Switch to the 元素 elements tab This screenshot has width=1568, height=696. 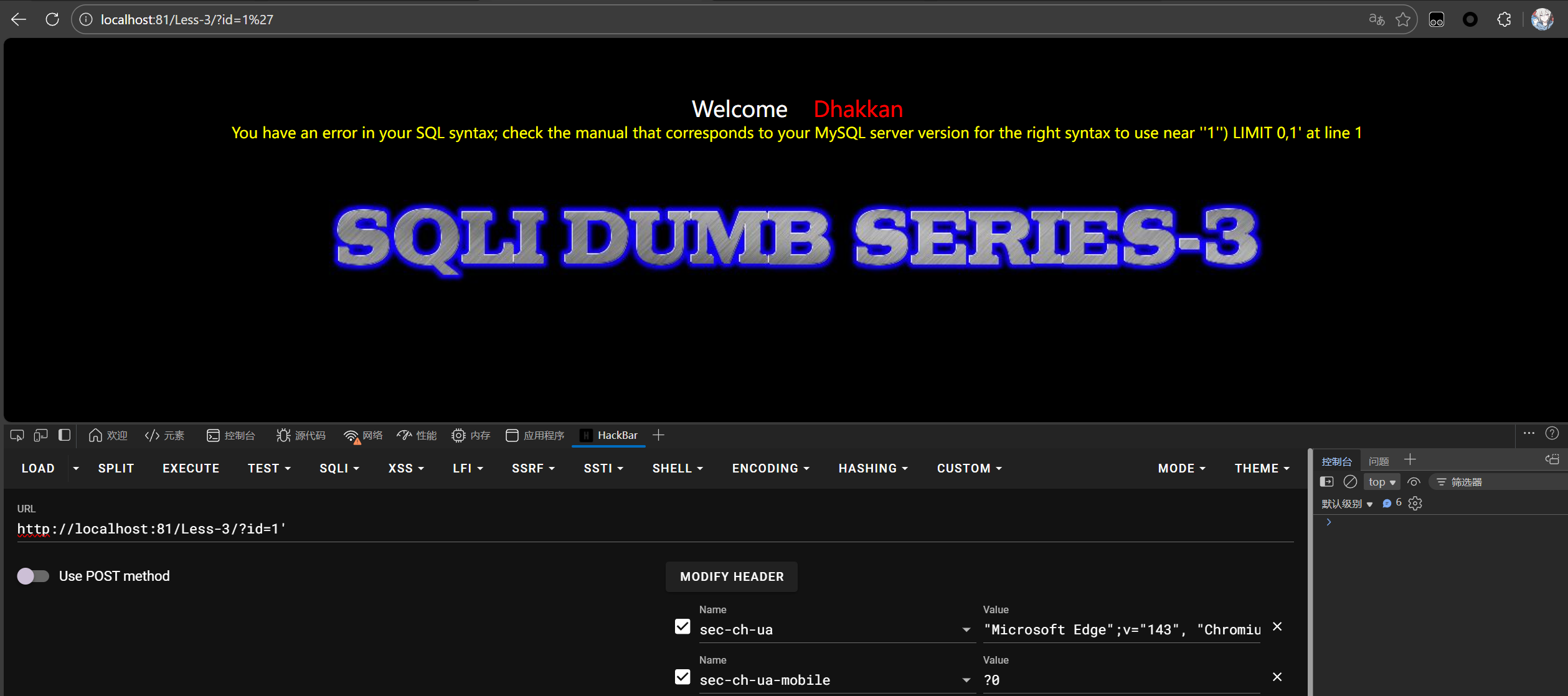coord(165,435)
